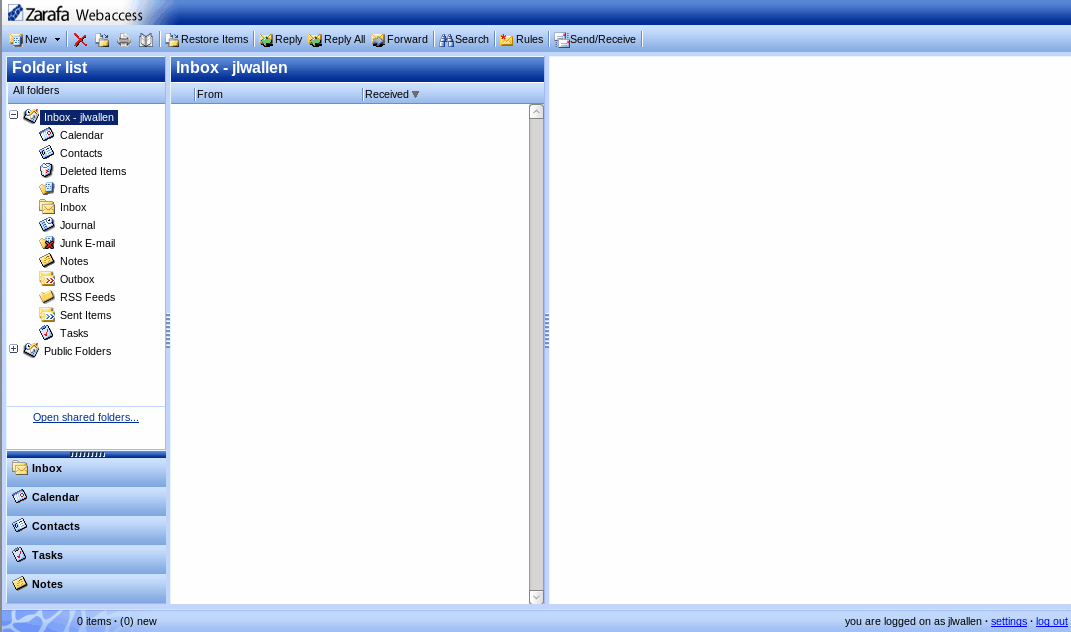Click the Print icon

click(x=124, y=40)
